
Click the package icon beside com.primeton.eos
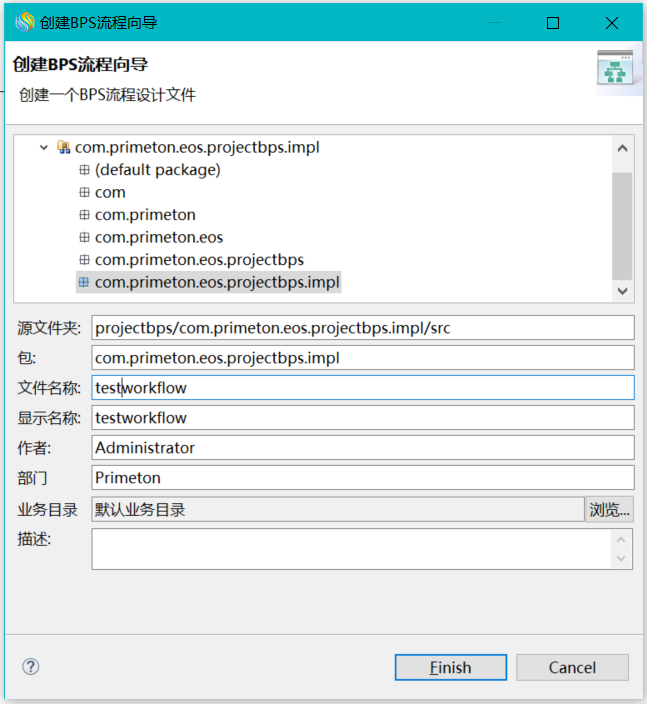coord(85,237)
